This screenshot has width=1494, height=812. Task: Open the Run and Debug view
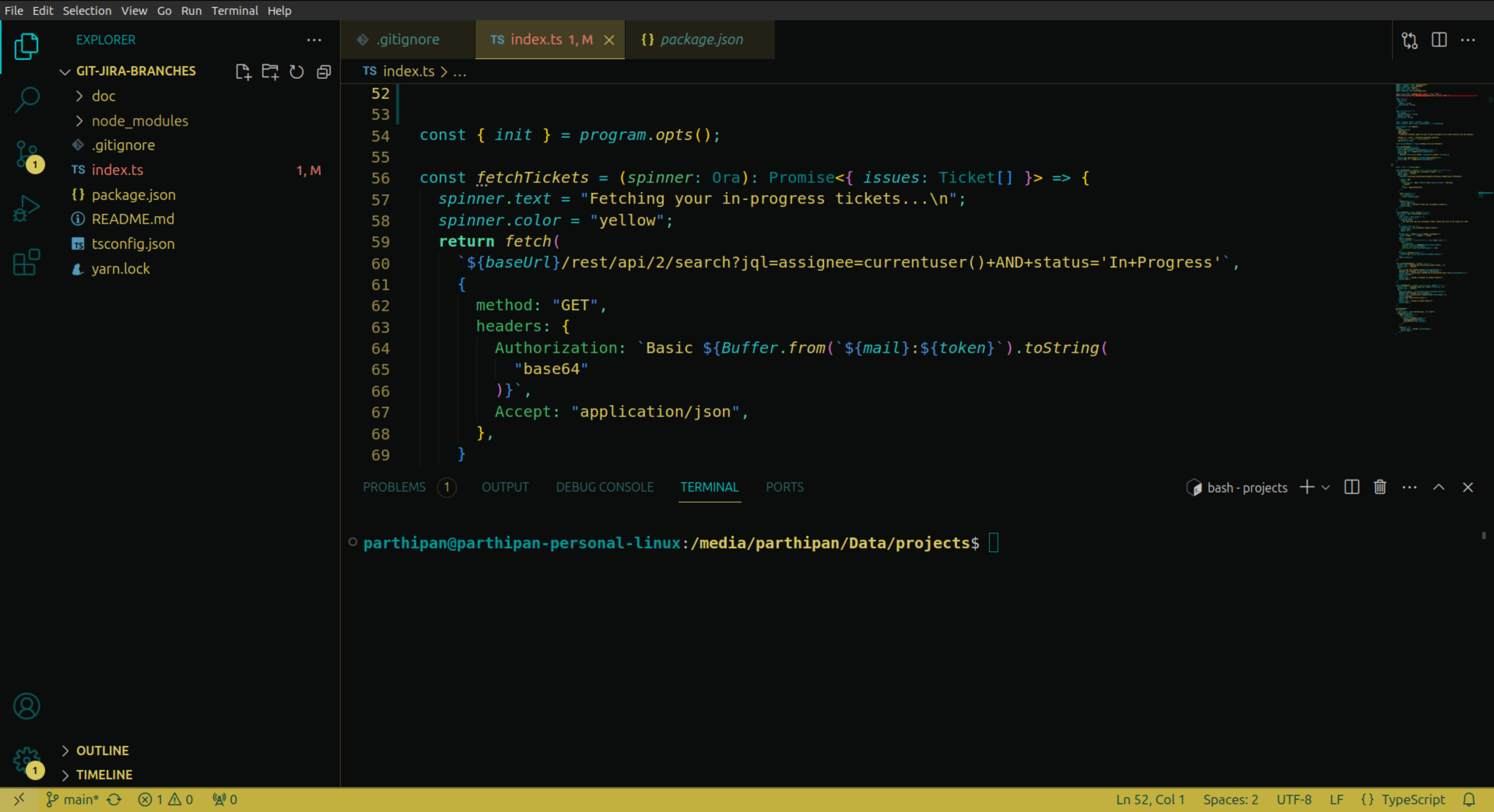pyautogui.click(x=26, y=208)
